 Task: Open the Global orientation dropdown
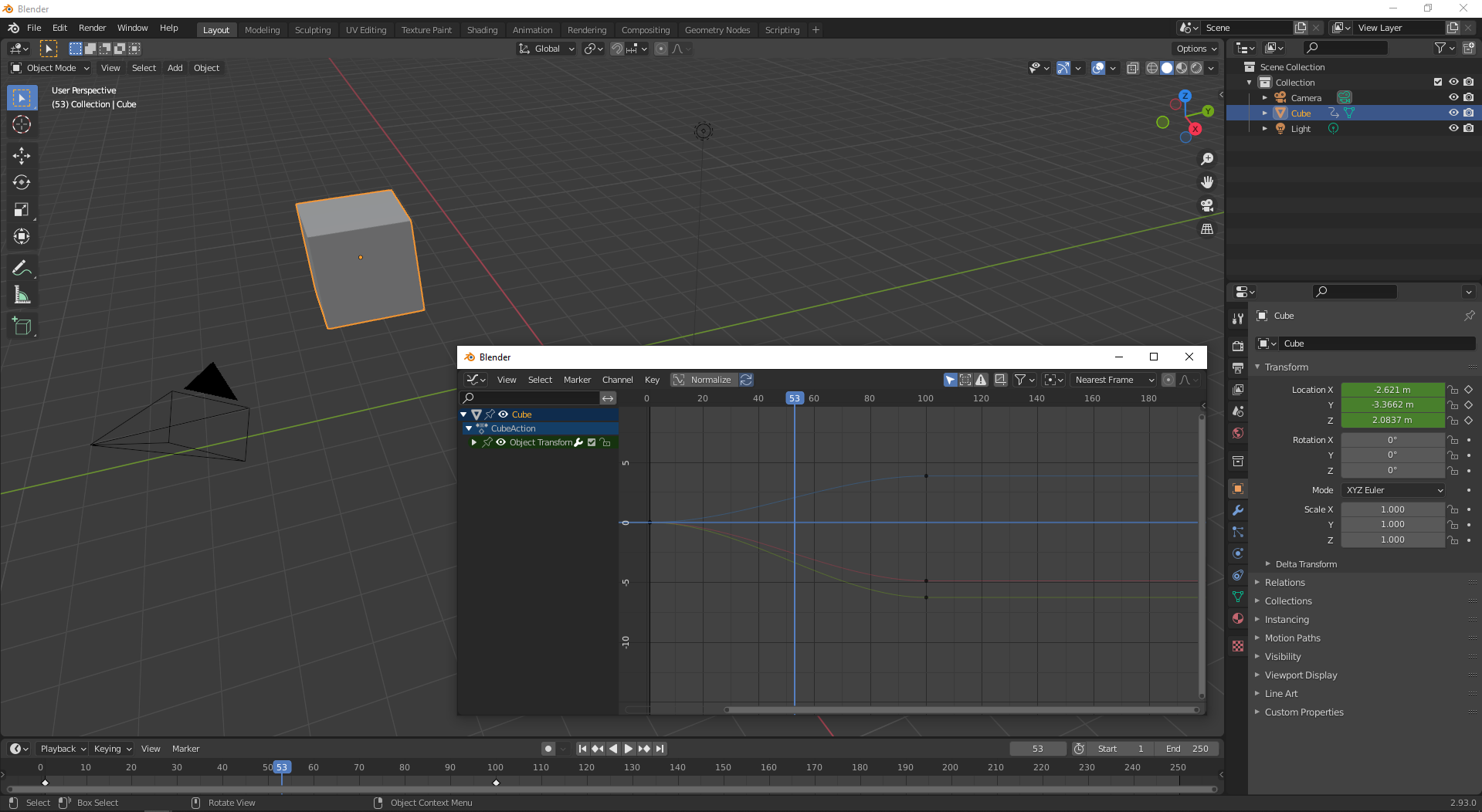coord(547,49)
